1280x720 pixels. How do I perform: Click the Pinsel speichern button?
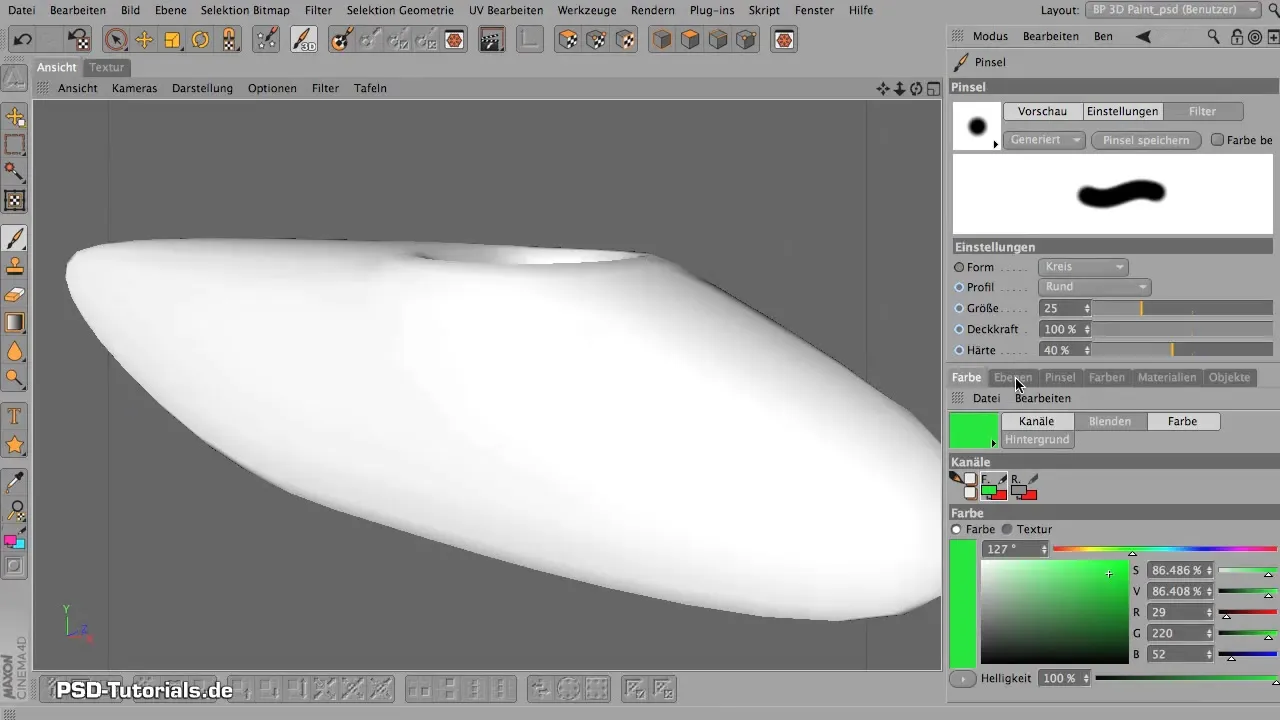1146,140
